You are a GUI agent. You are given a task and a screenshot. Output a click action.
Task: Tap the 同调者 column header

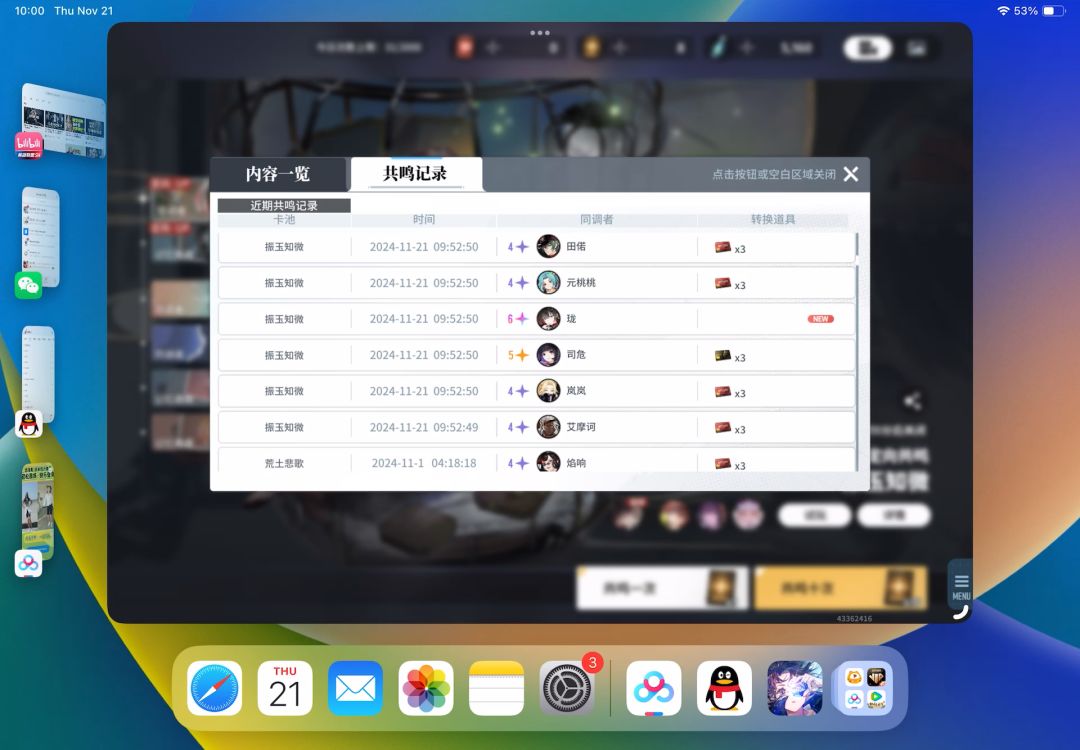click(x=596, y=219)
